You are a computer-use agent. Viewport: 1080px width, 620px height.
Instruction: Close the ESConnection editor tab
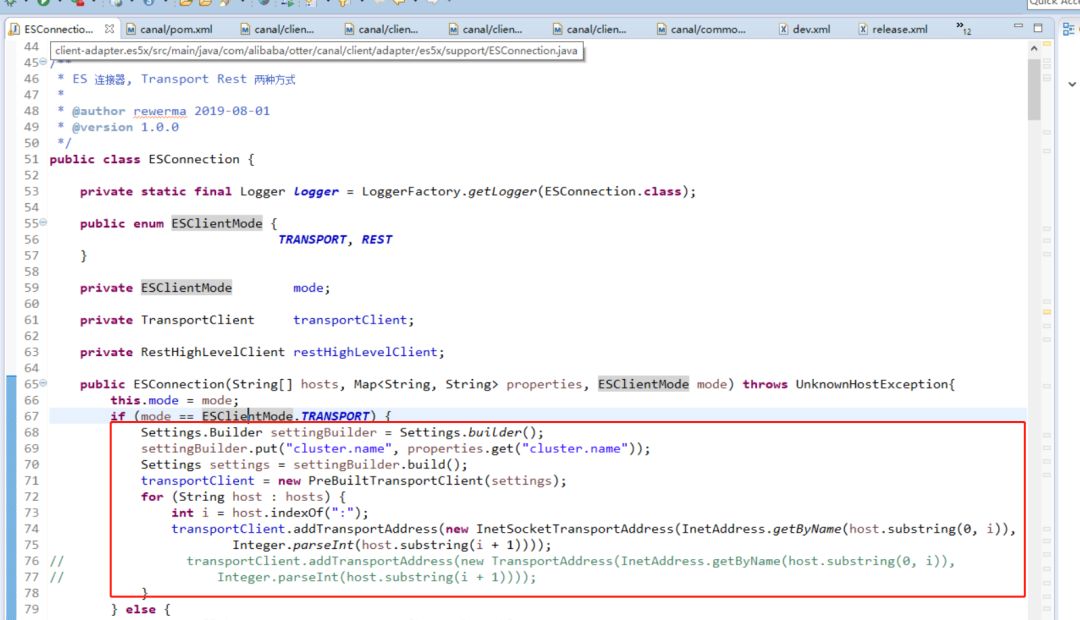point(110,29)
